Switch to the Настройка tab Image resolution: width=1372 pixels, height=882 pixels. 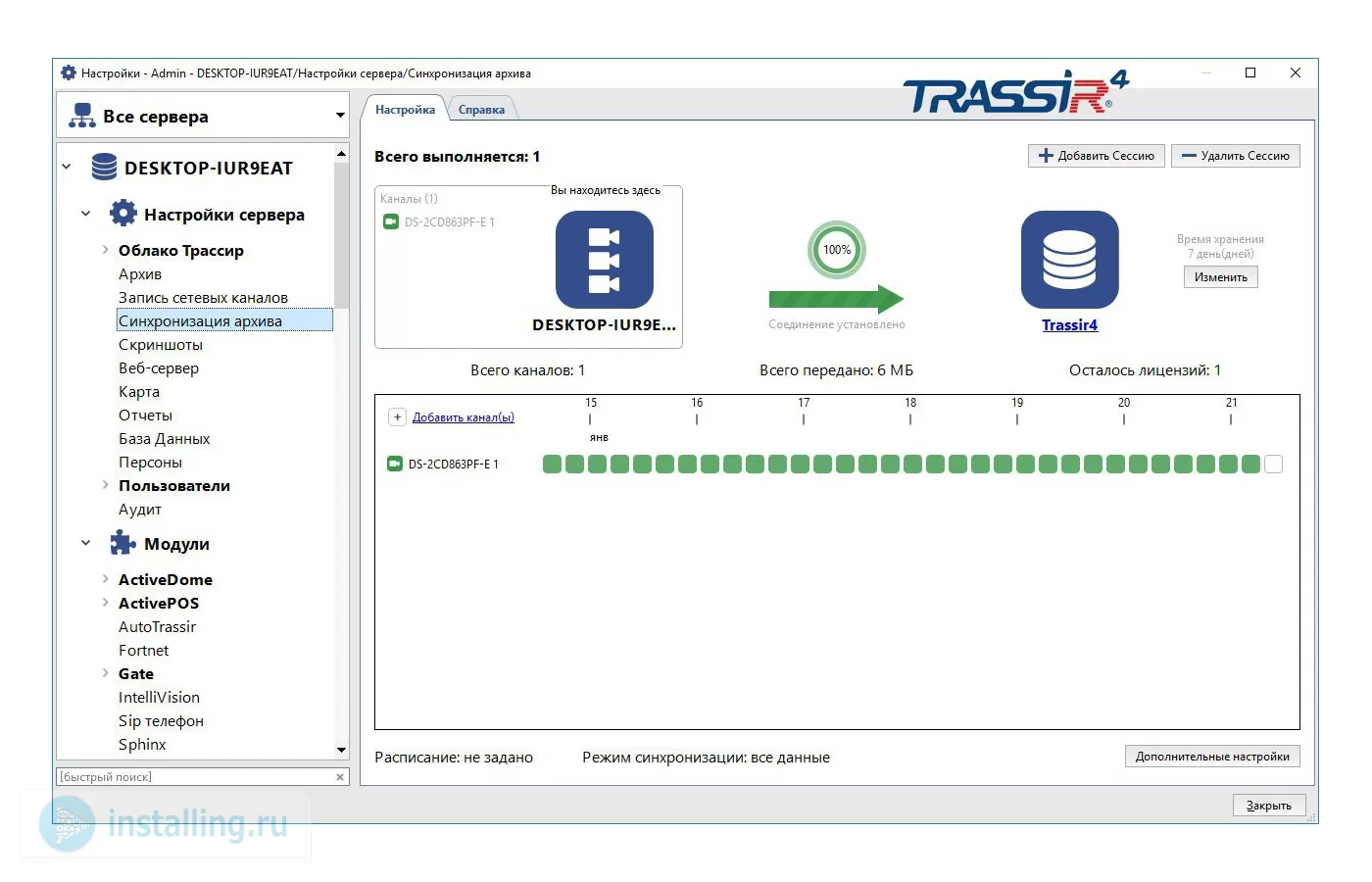pos(405,109)
